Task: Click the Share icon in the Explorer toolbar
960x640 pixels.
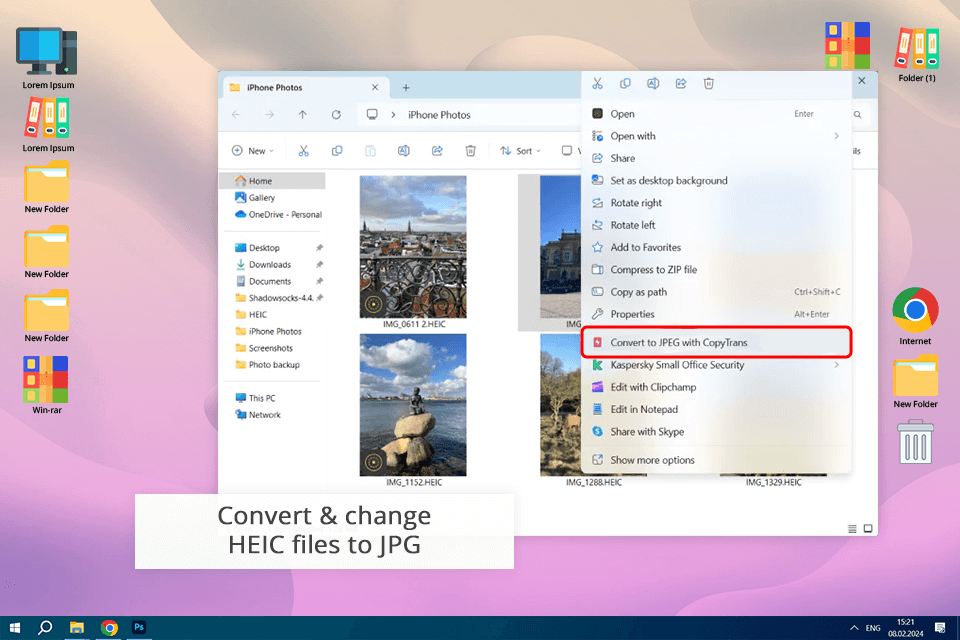Action: coord(437,151)
